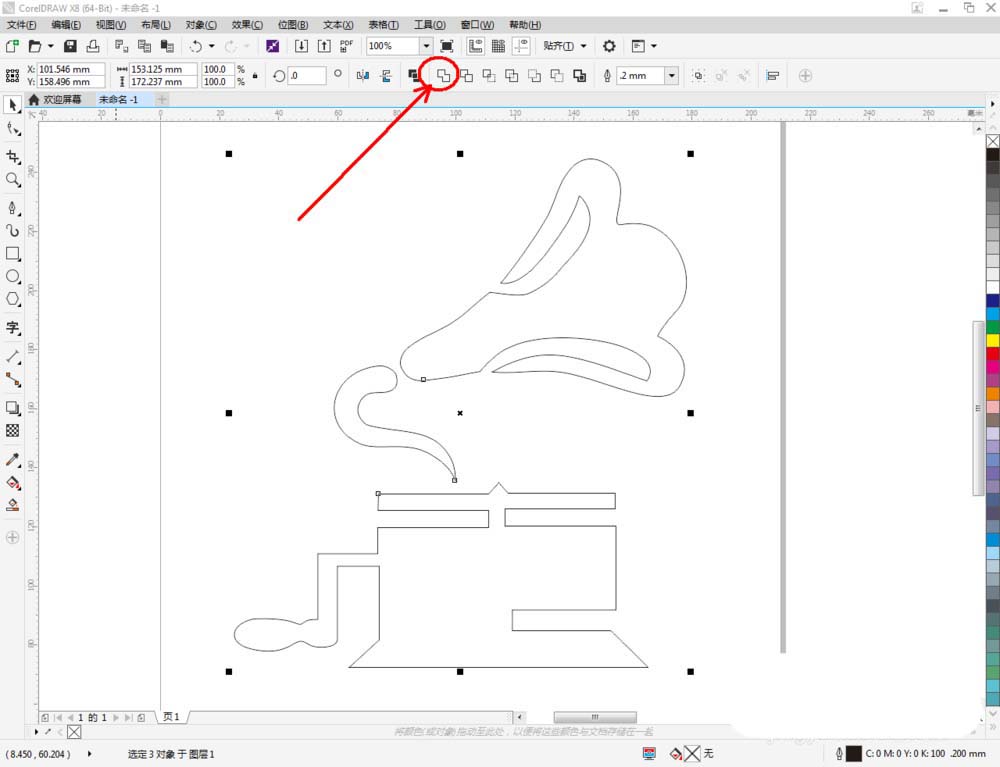Select the Drop shadow tool
The width and height of the screenshot is (1000, 767).
tap(12, 407)
